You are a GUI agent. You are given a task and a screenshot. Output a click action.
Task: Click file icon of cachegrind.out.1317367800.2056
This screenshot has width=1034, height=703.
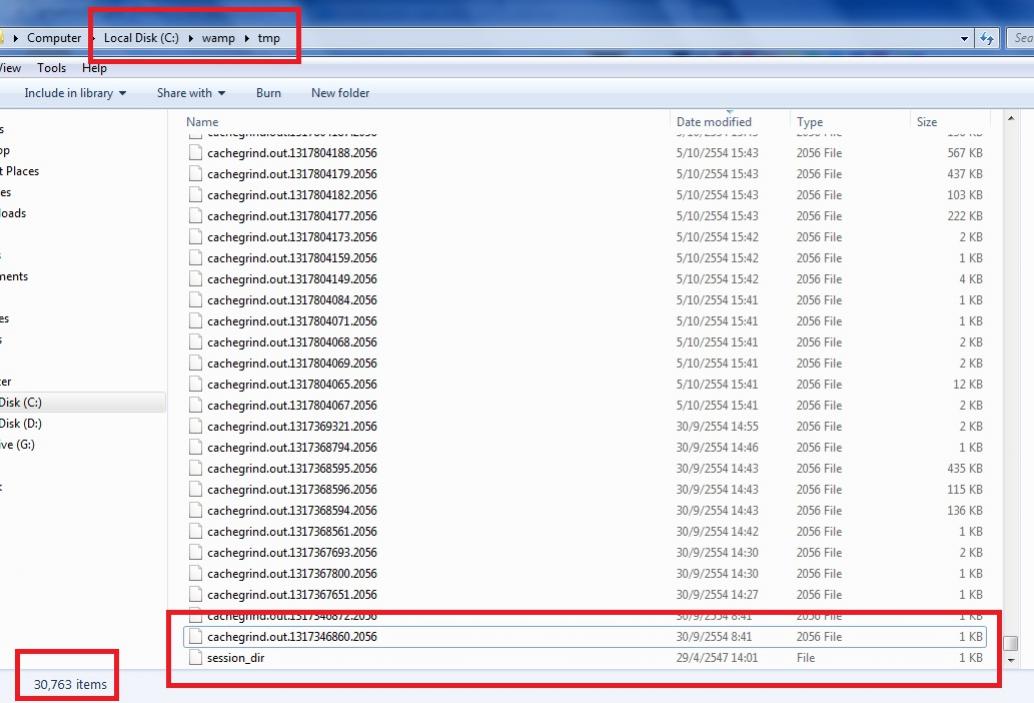[x=195, y=574]
